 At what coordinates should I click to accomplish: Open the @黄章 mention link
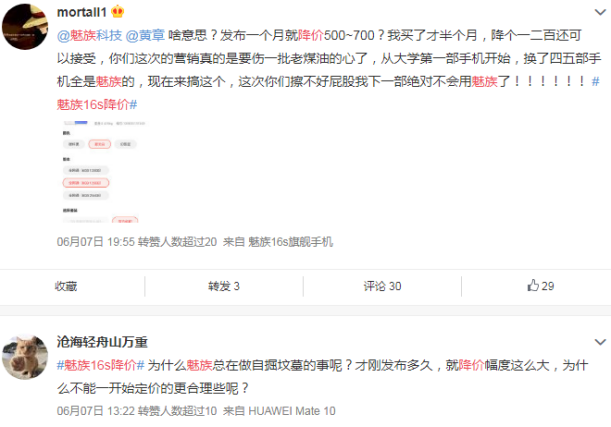145,35
